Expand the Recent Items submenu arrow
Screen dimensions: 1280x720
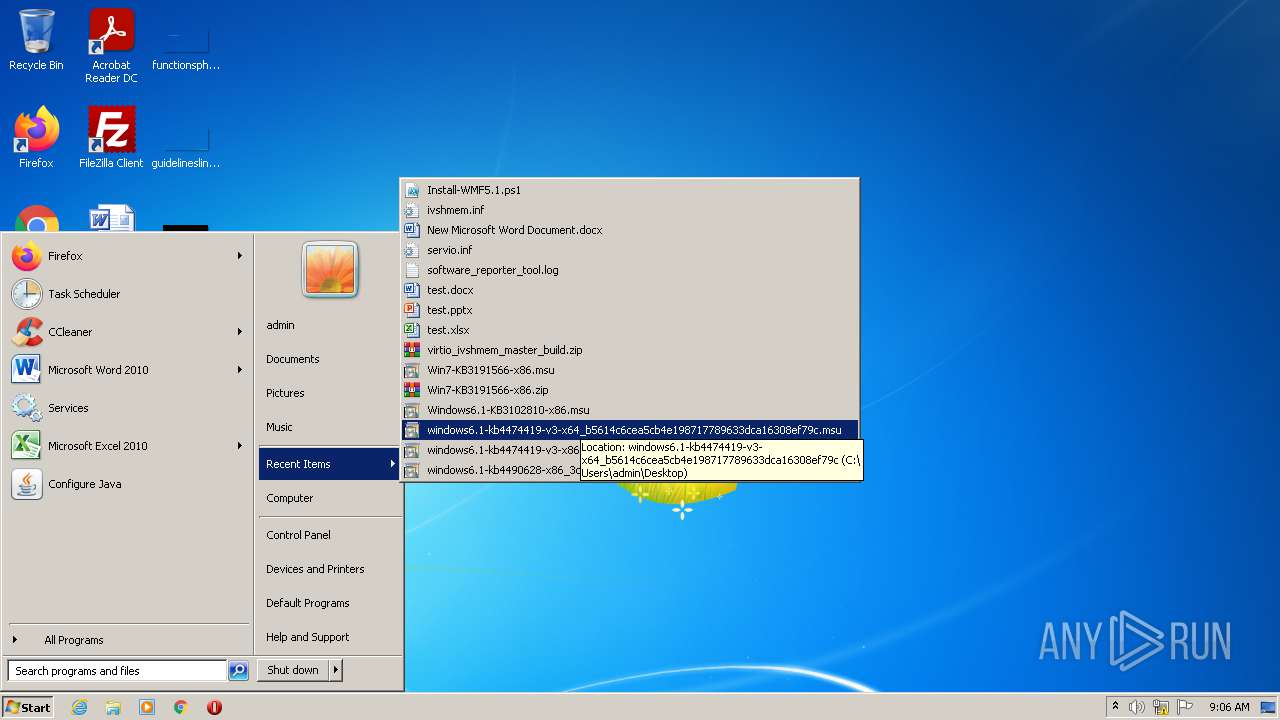(x=393, y=464)
